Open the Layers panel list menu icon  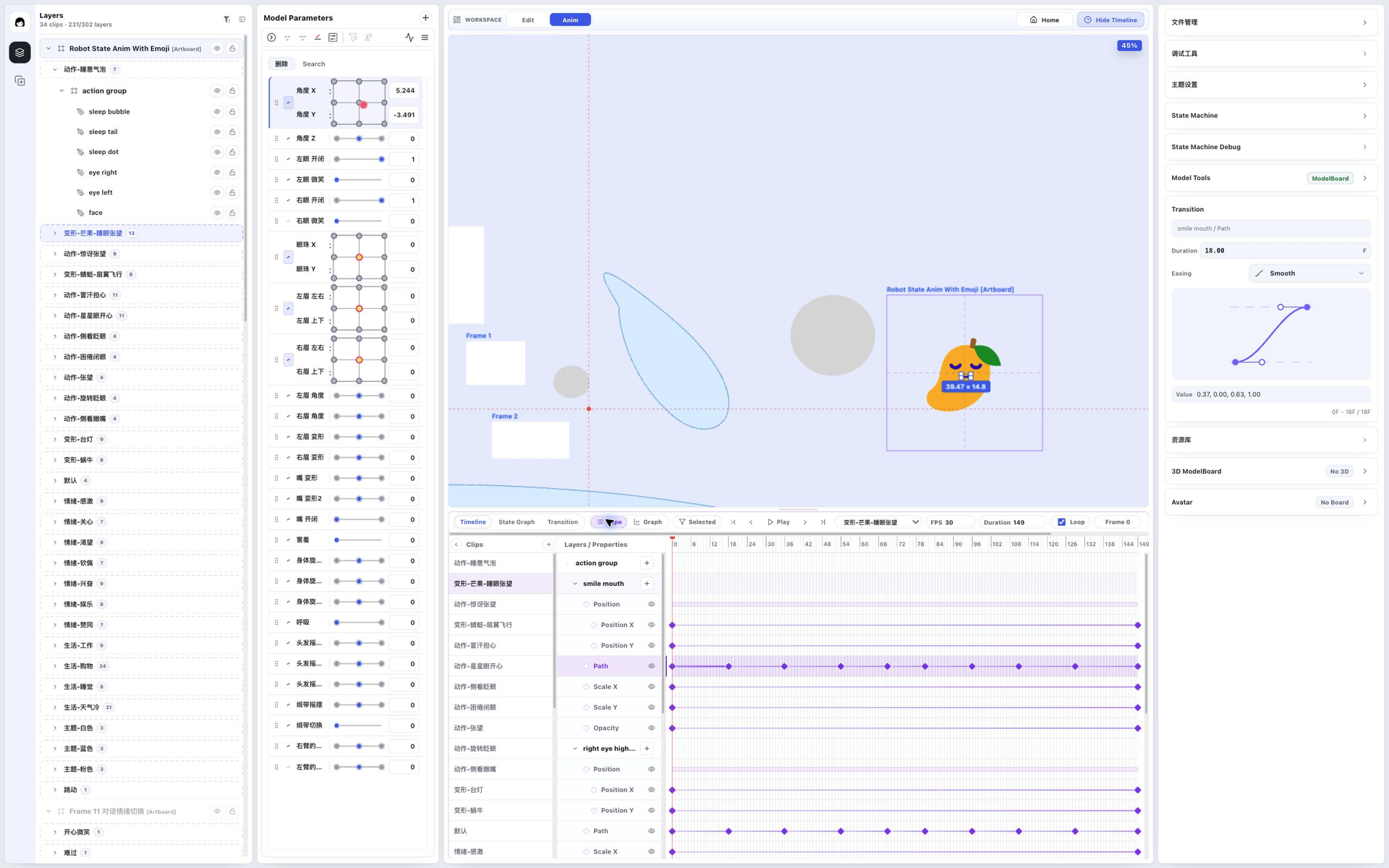(242, 20)
